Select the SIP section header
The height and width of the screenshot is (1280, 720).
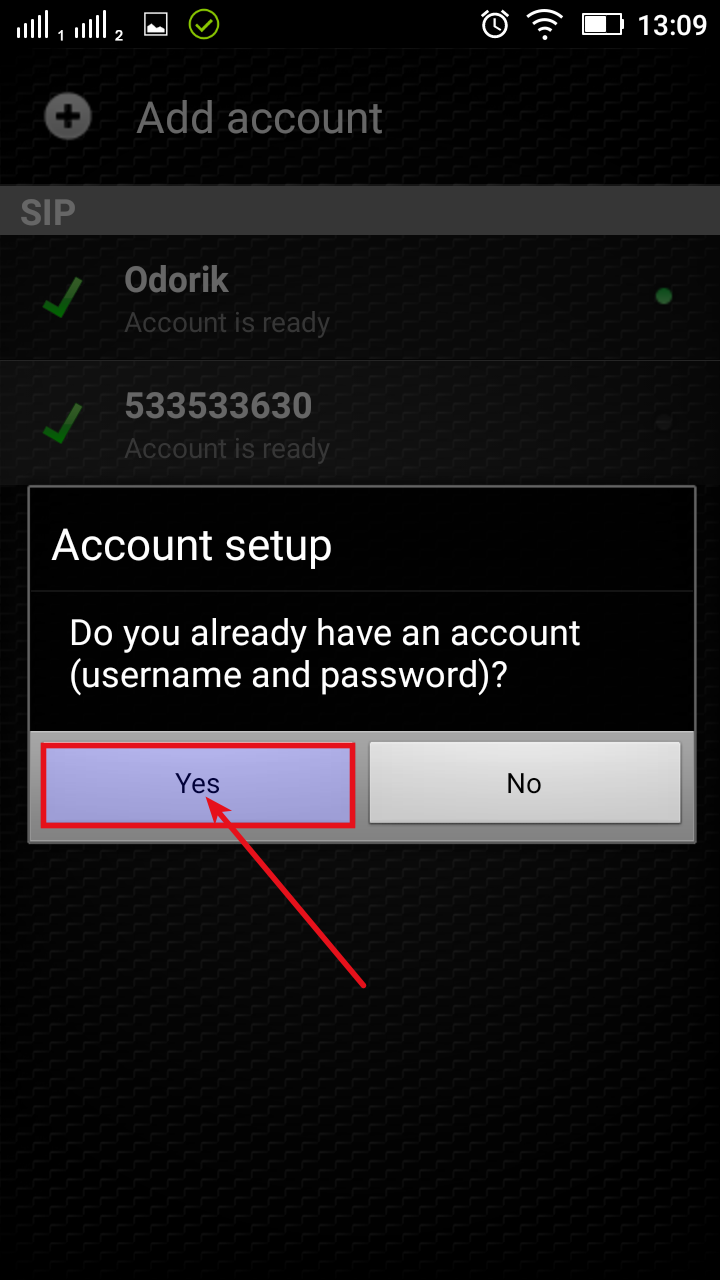click(x=360, y=212)
